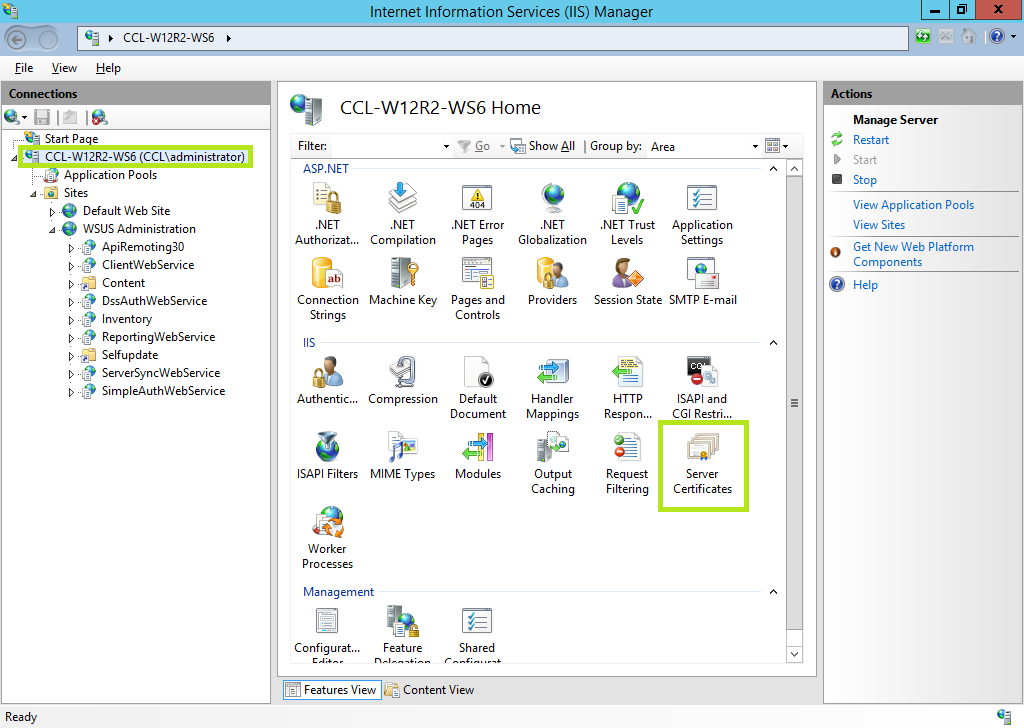Viewport: 1024px width, 728px height.
Task: Open Connection Strings feature
Action: tap(327, 289)
